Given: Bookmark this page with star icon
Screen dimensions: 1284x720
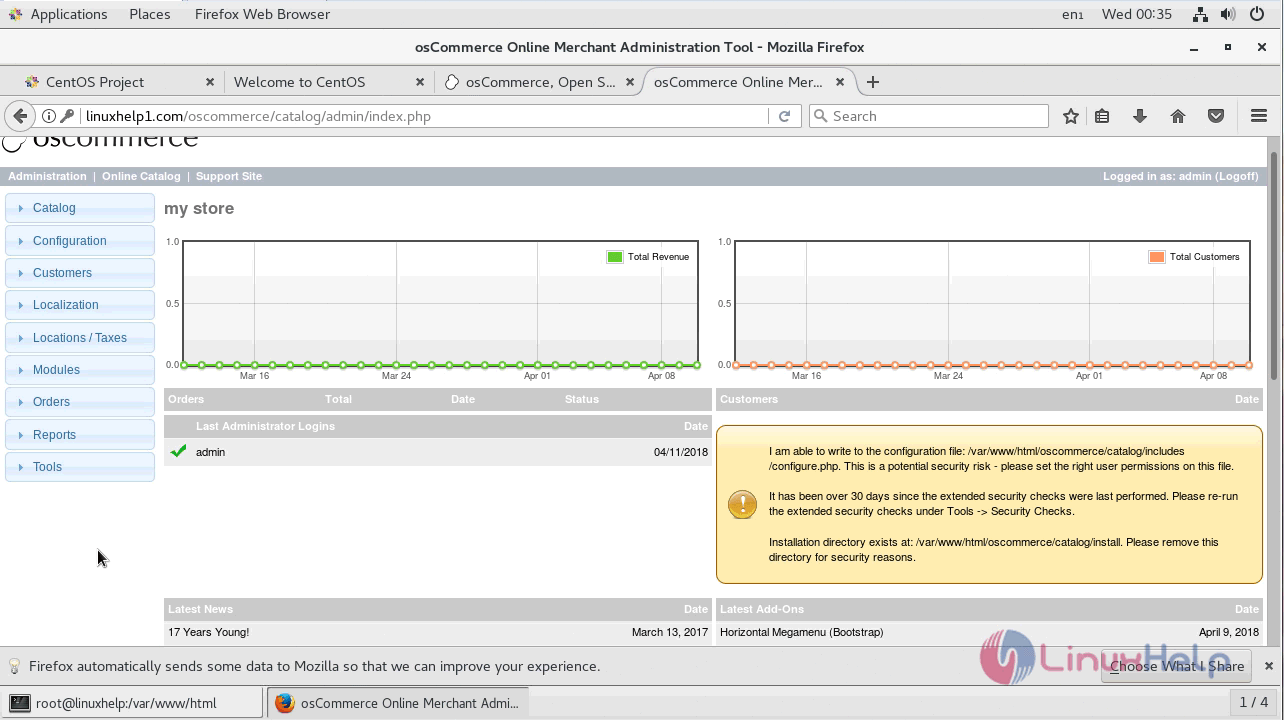Looking at the screenshot, I should [1071, 116].
